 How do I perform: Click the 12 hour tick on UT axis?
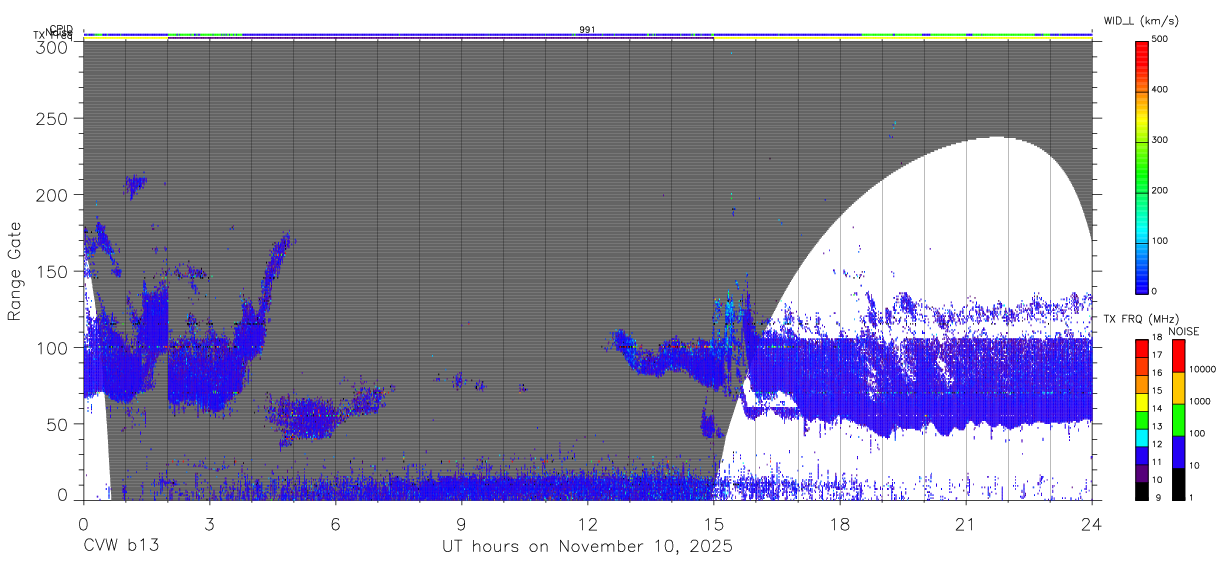coord(587,523)
